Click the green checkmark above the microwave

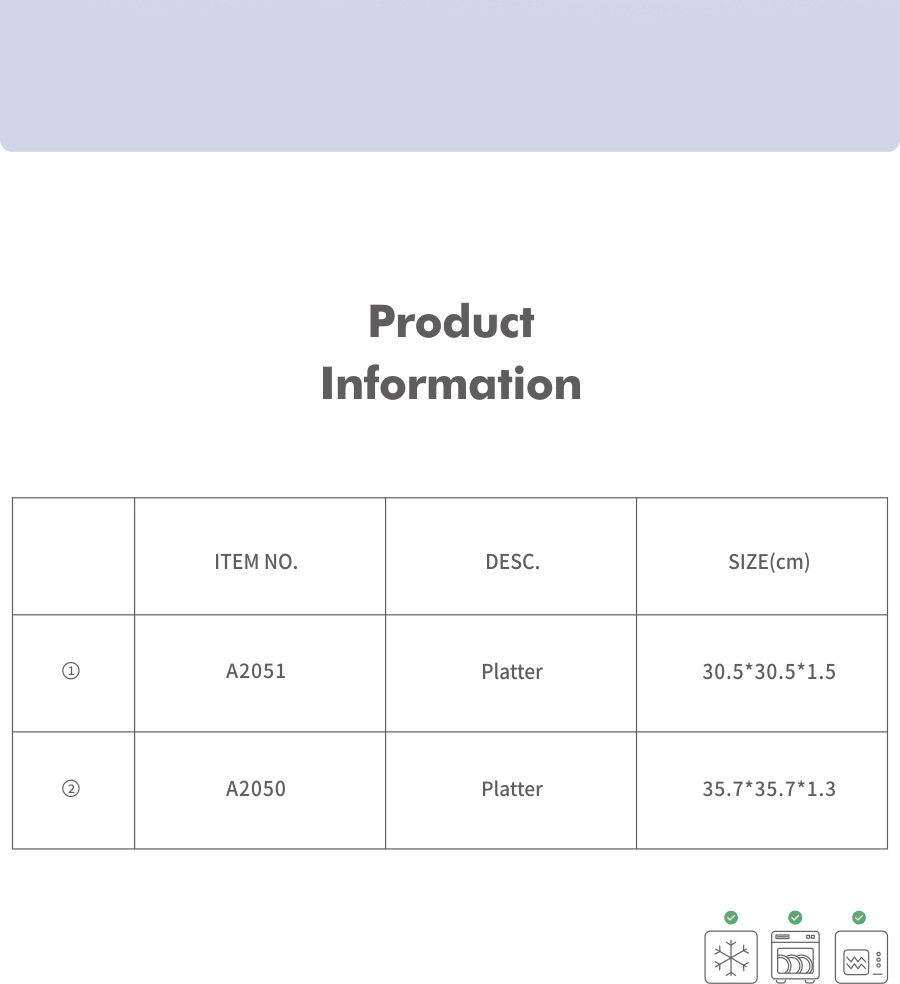click(x=859, y=917)
